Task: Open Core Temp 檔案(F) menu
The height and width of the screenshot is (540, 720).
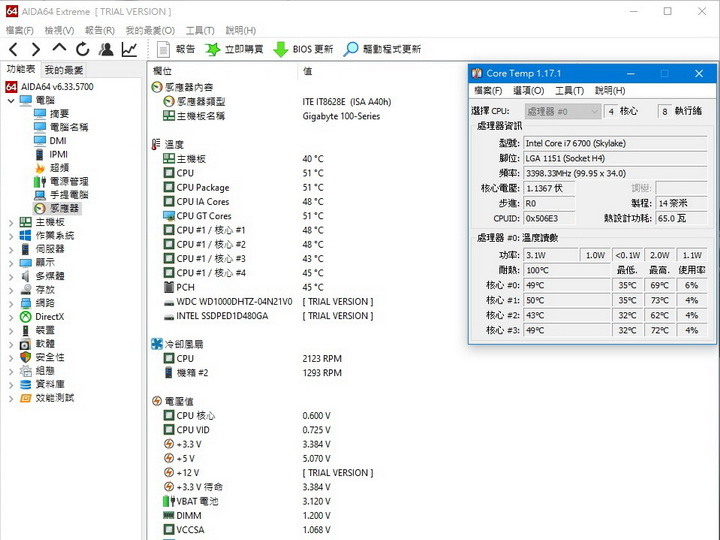Action: point(488,90)
